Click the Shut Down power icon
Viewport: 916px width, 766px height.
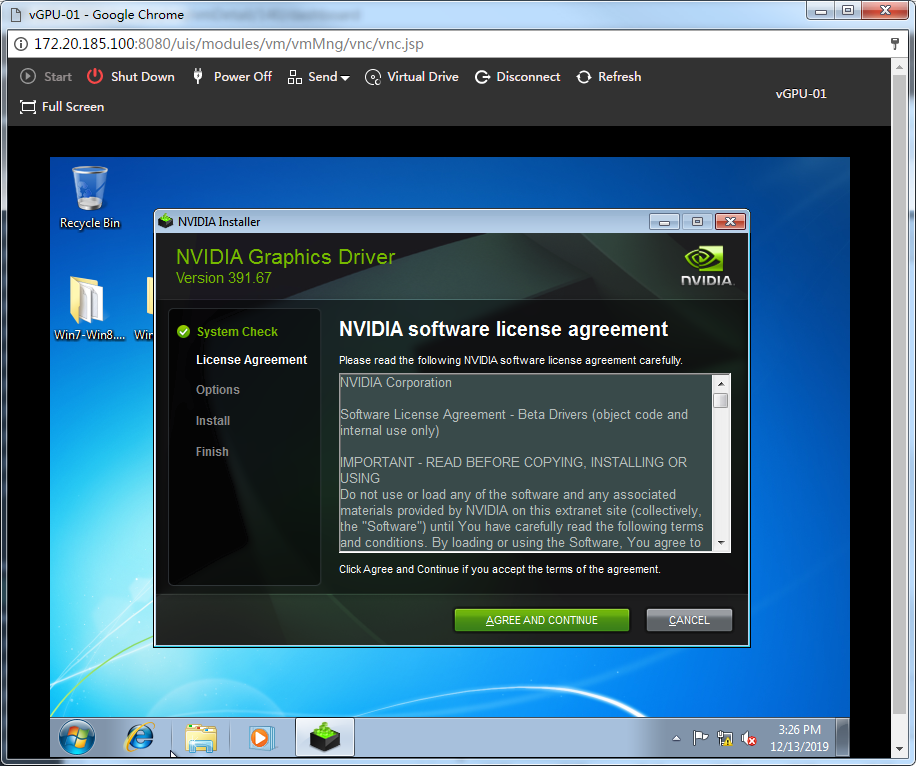pos(95,77)
